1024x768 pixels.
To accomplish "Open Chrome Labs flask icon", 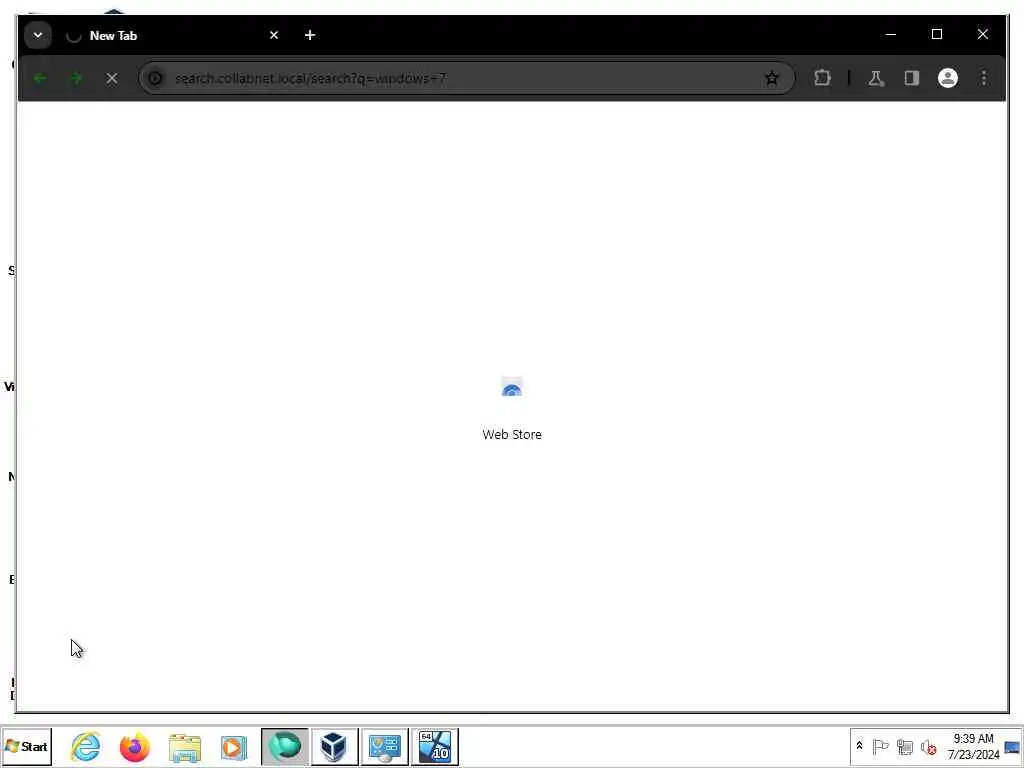I will tap(876, 78).
